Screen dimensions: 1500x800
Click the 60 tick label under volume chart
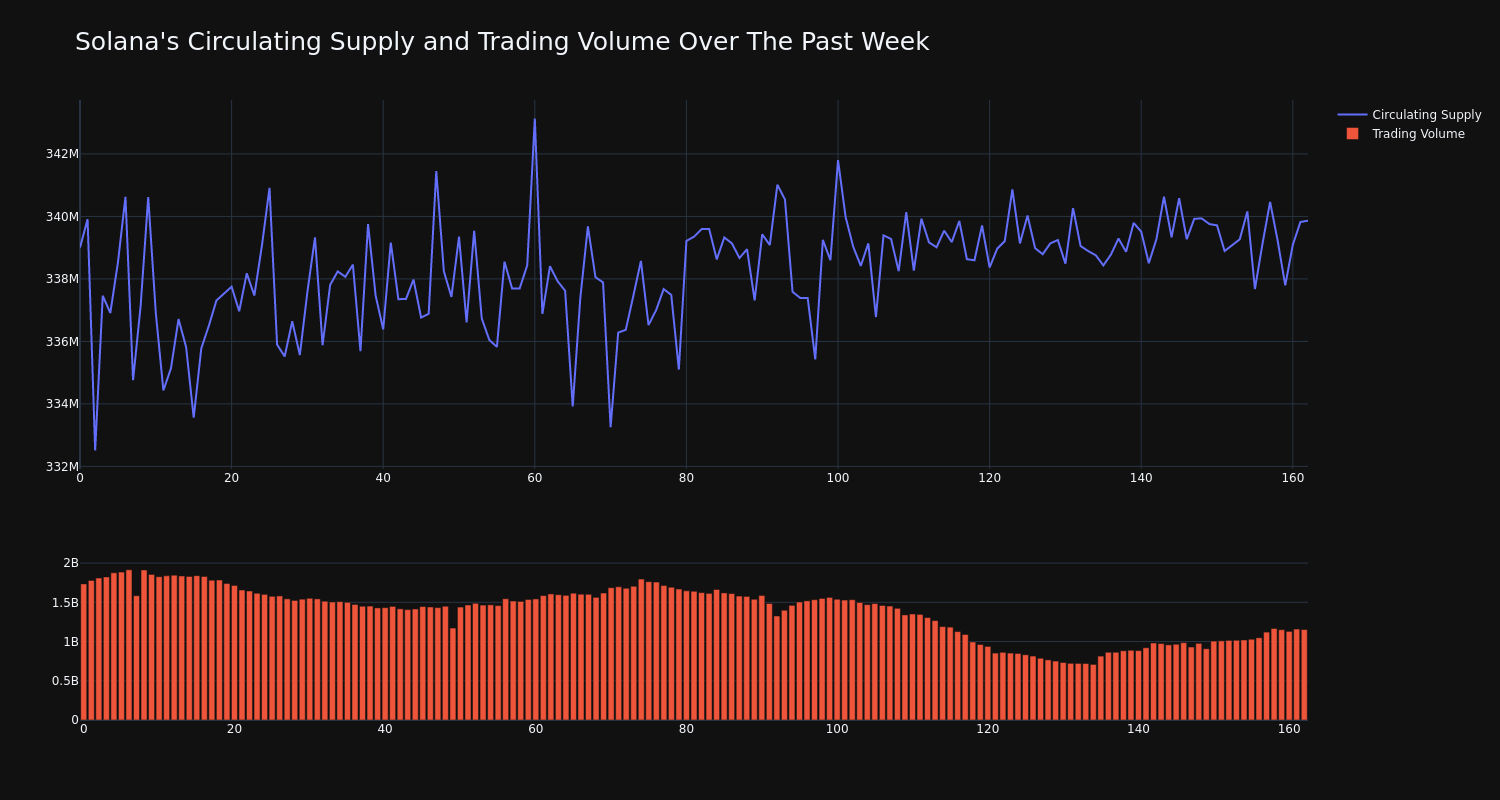point(536,729)
